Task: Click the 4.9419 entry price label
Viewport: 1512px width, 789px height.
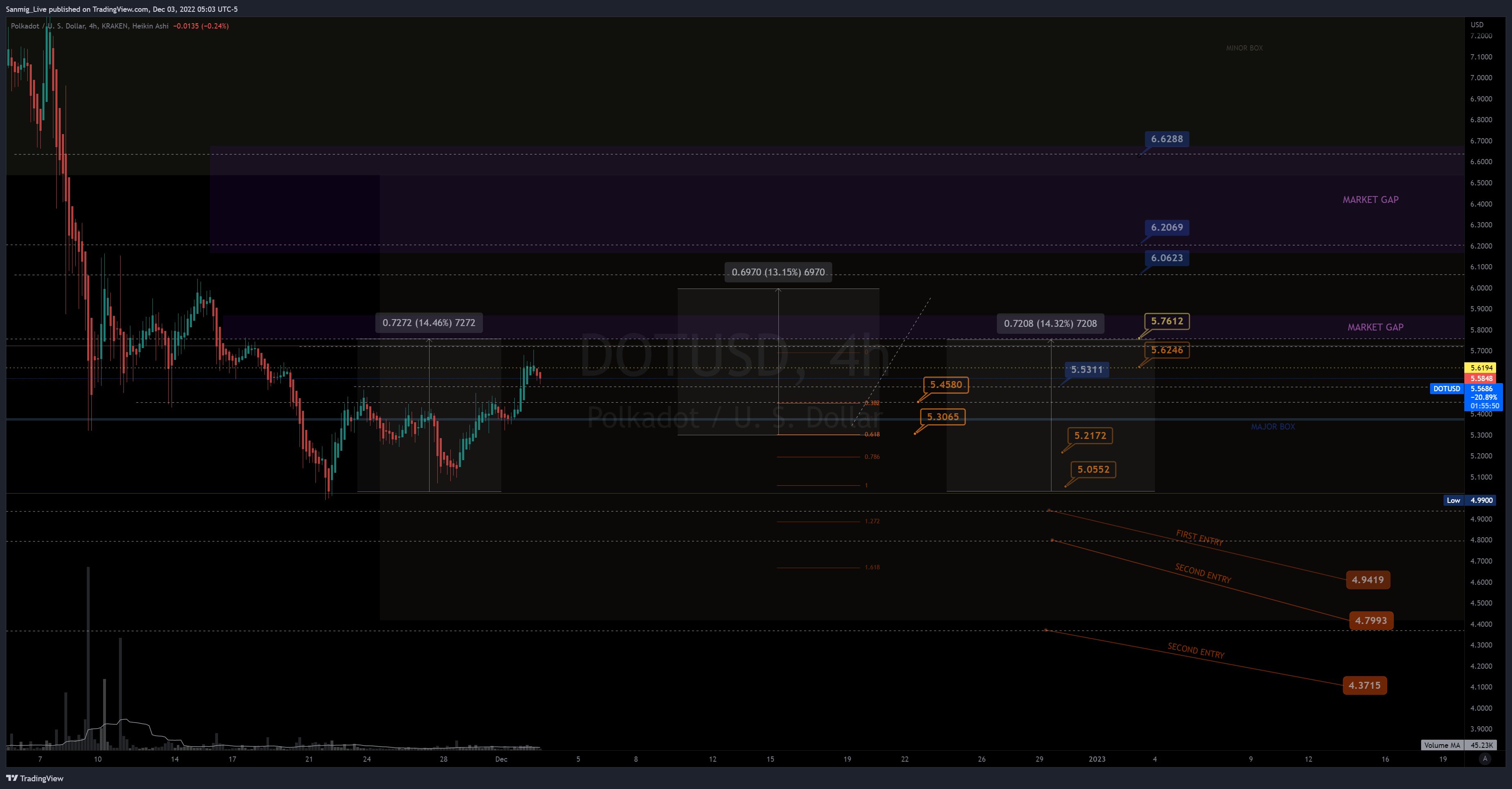Action: 1368,580
